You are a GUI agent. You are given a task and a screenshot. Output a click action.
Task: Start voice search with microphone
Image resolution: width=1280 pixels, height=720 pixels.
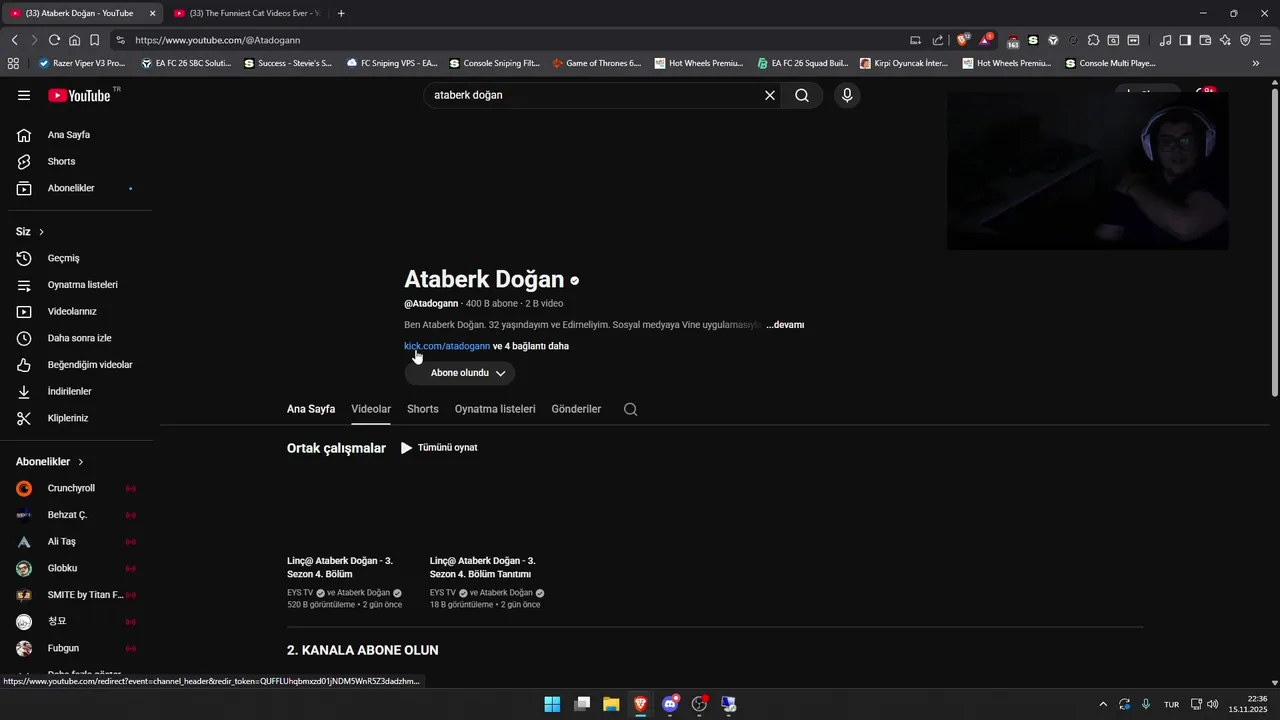pos(847,95)
